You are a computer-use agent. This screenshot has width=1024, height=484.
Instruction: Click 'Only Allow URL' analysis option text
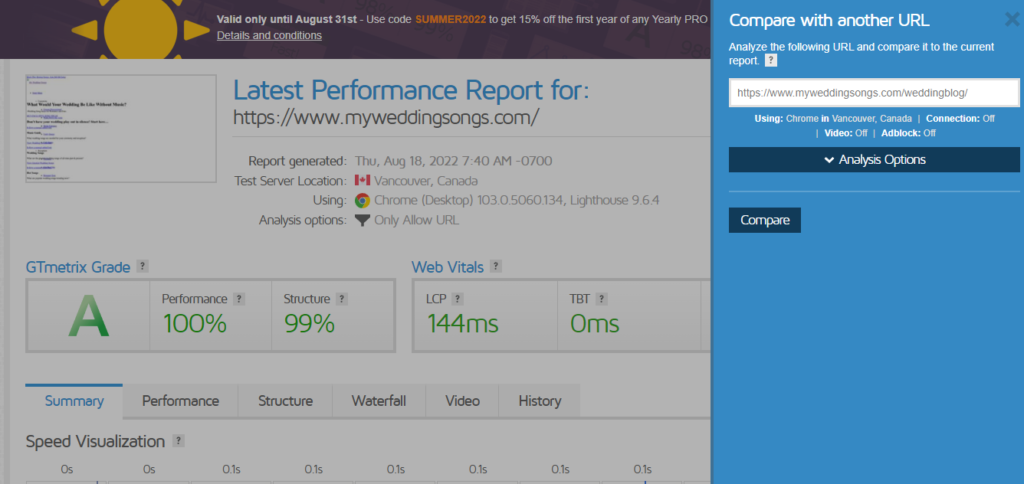click(x=417, y=220)
